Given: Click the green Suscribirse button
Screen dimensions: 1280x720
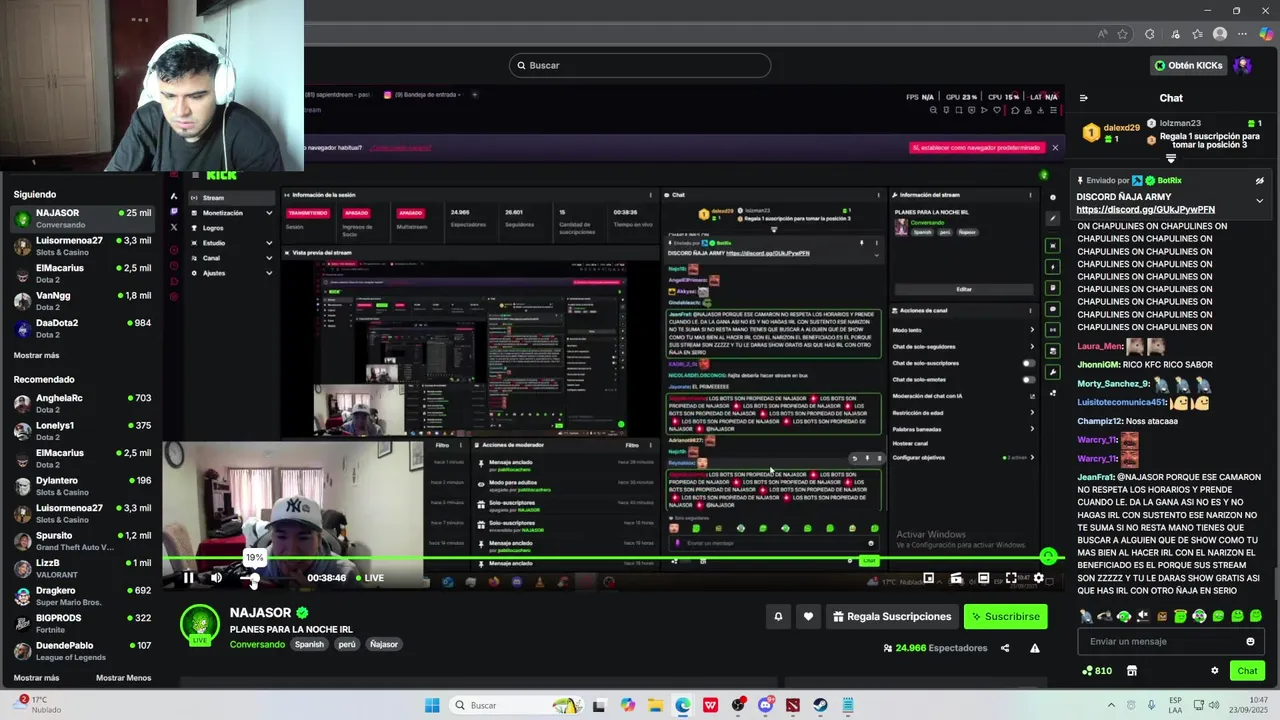Looking at the screenshot, I should [1005, 616].
